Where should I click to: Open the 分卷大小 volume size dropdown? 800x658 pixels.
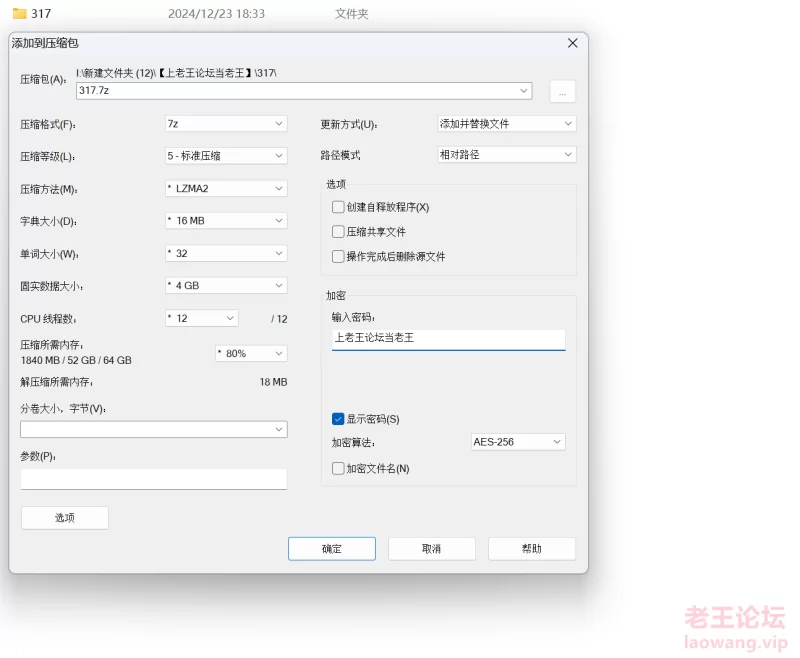[x=154, y=429]
